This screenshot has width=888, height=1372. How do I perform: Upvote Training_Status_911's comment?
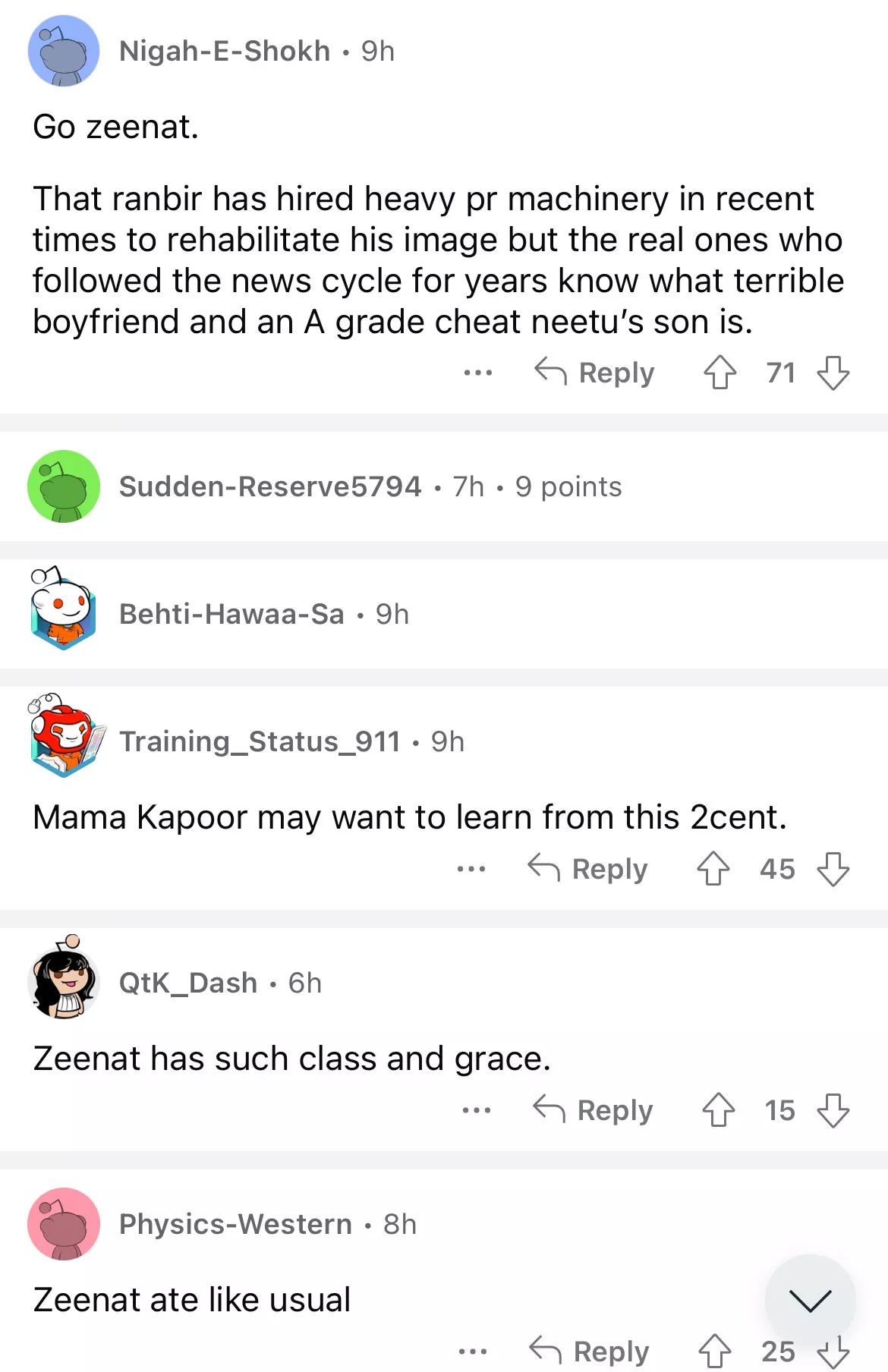713,869
